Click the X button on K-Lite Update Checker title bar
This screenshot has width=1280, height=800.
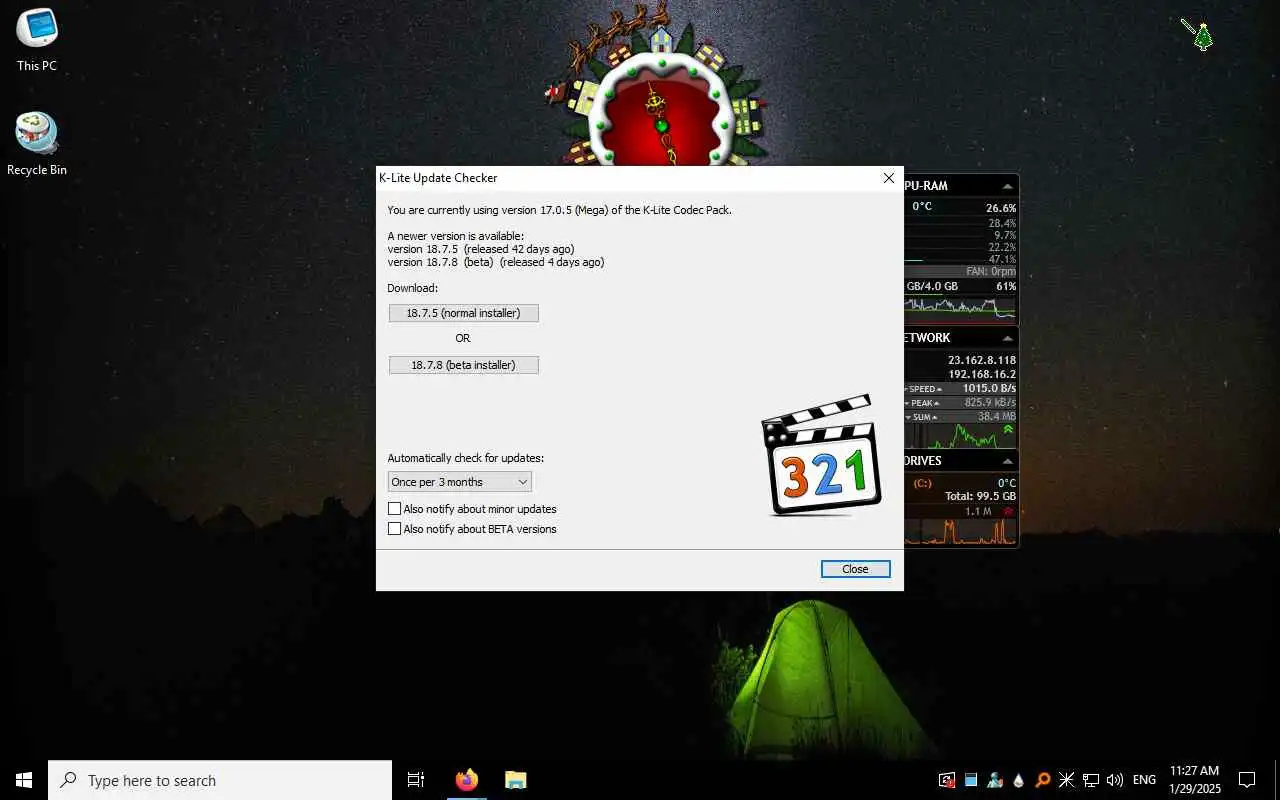(888, 178)
